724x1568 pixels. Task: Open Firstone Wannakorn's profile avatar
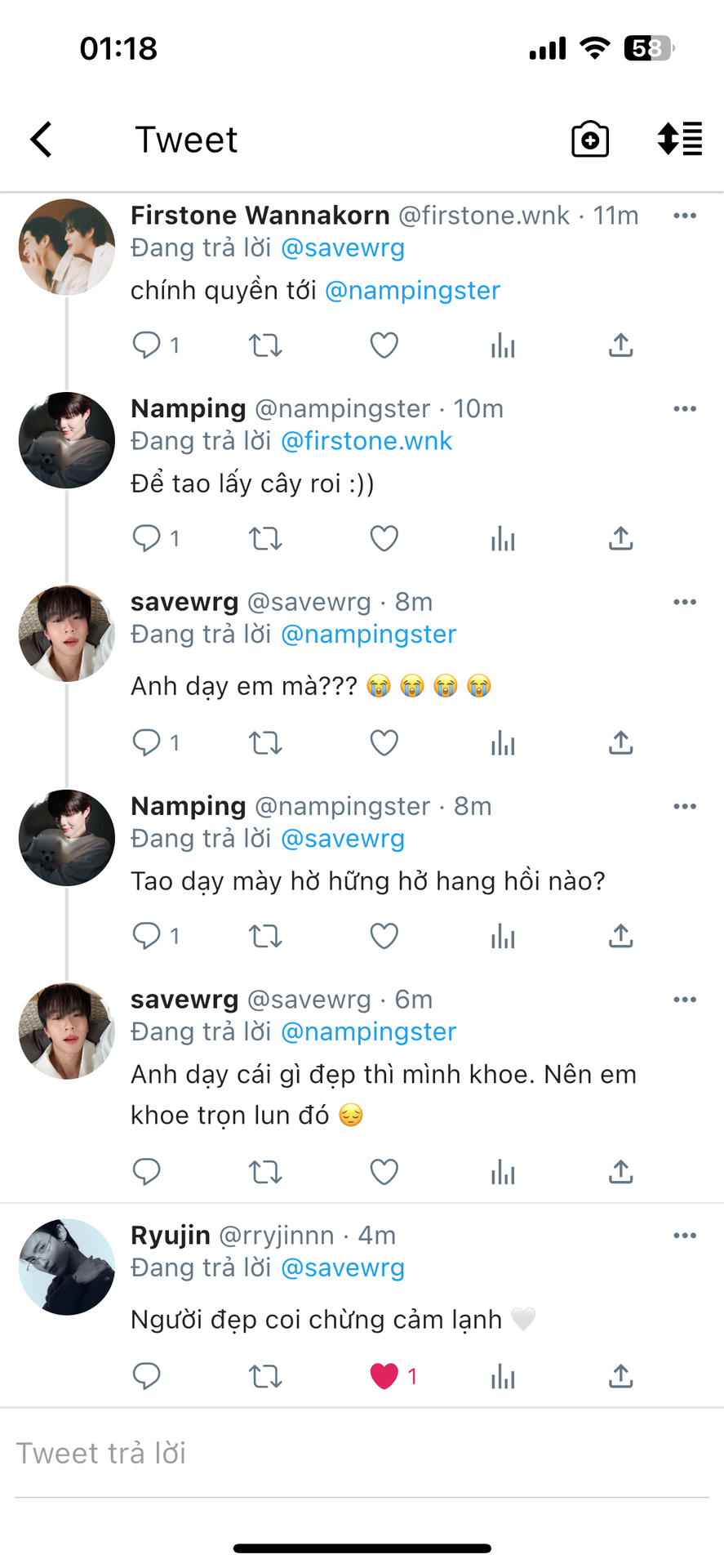(x=67, y=247)
